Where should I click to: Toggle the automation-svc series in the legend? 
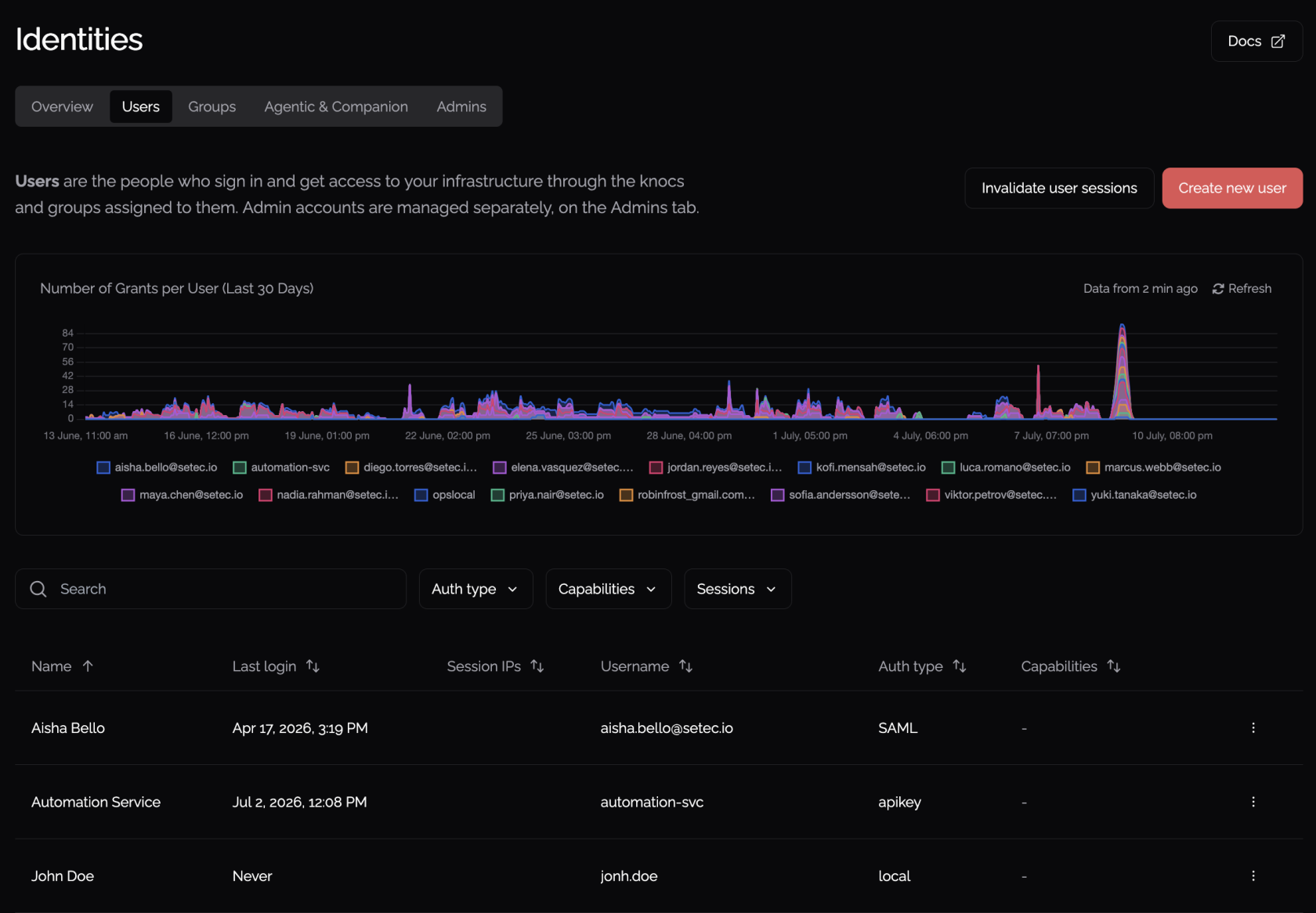click(x=281, y=467)
